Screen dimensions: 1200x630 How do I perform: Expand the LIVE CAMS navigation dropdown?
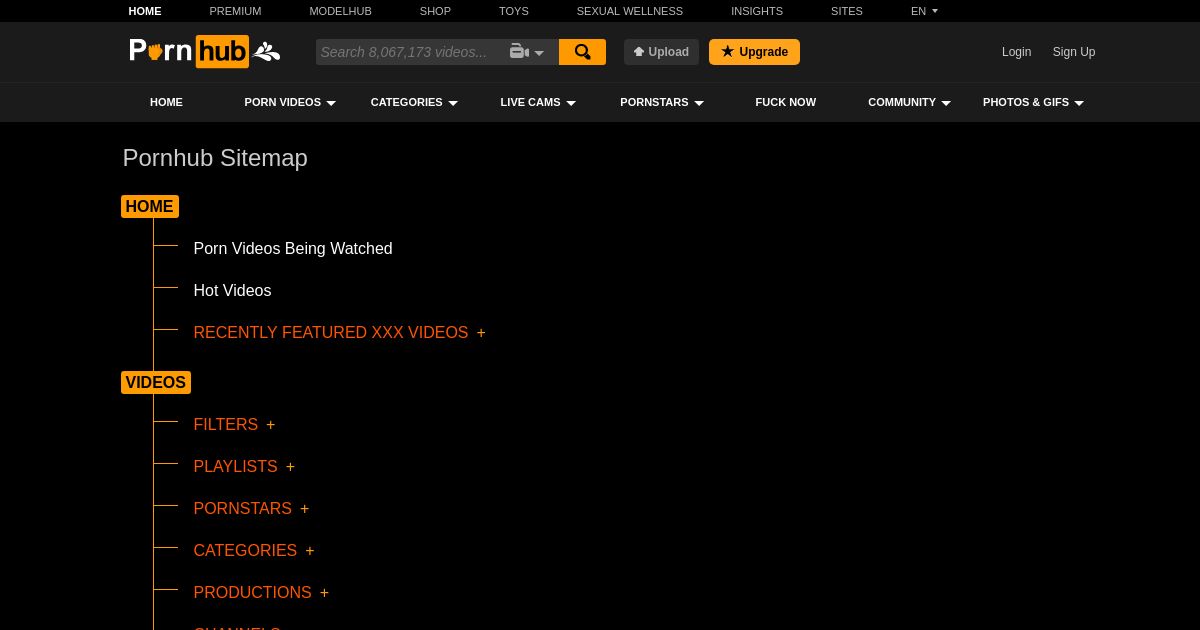(538, 102)
